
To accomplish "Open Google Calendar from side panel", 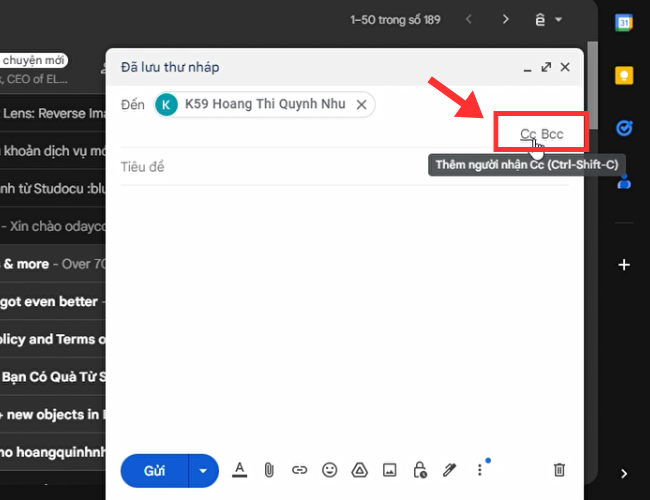I will coord(624,23).
